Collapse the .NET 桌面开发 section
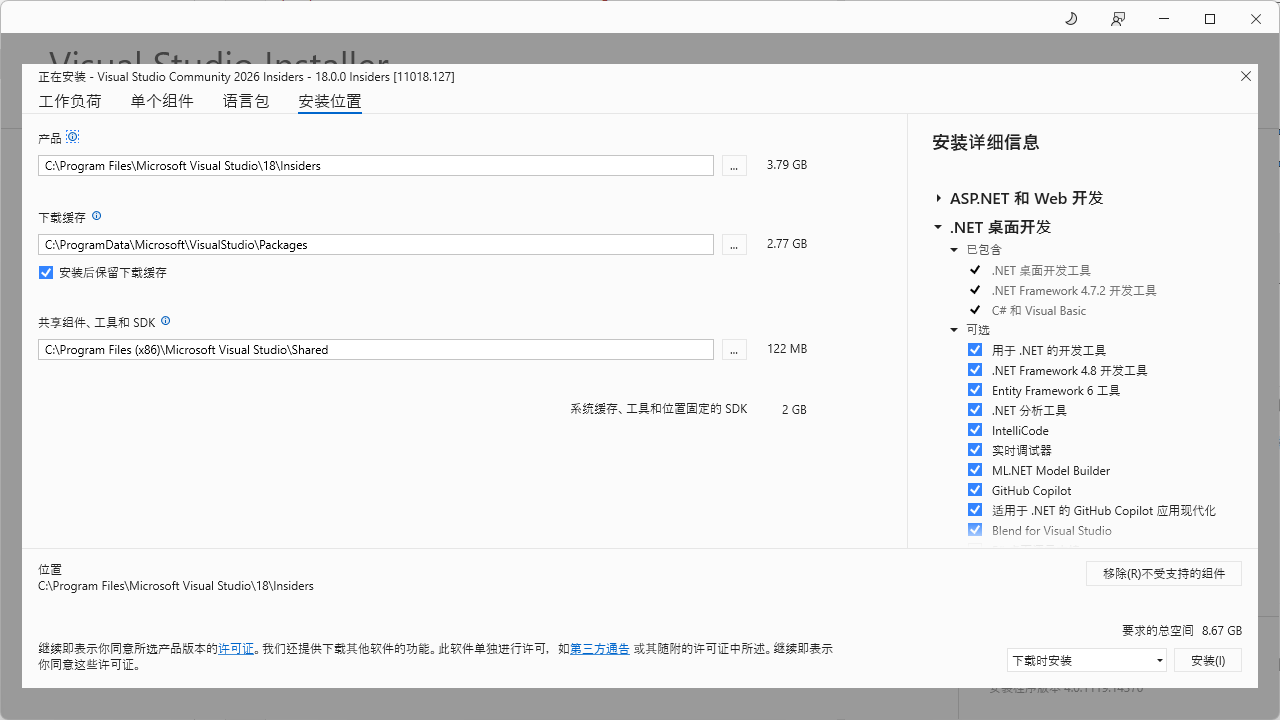 (938, 227)
